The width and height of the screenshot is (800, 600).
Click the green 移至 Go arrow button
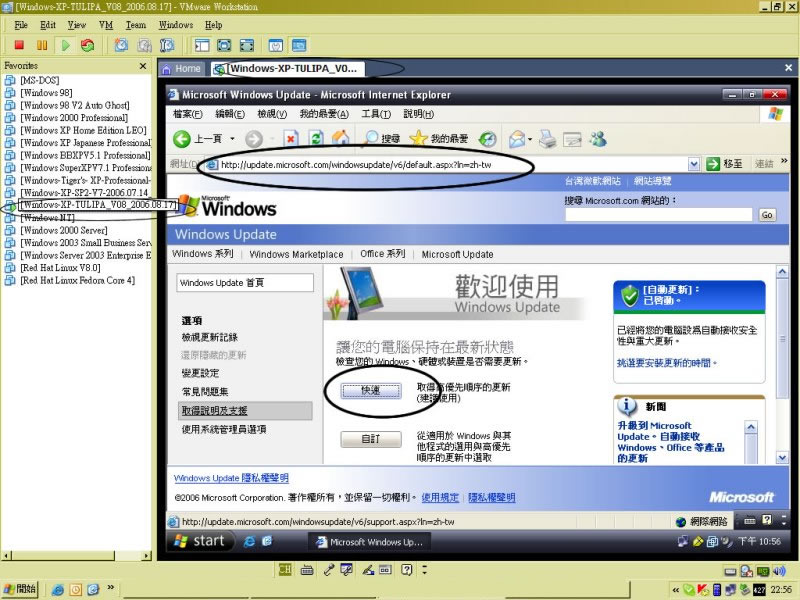coord(724,164)
